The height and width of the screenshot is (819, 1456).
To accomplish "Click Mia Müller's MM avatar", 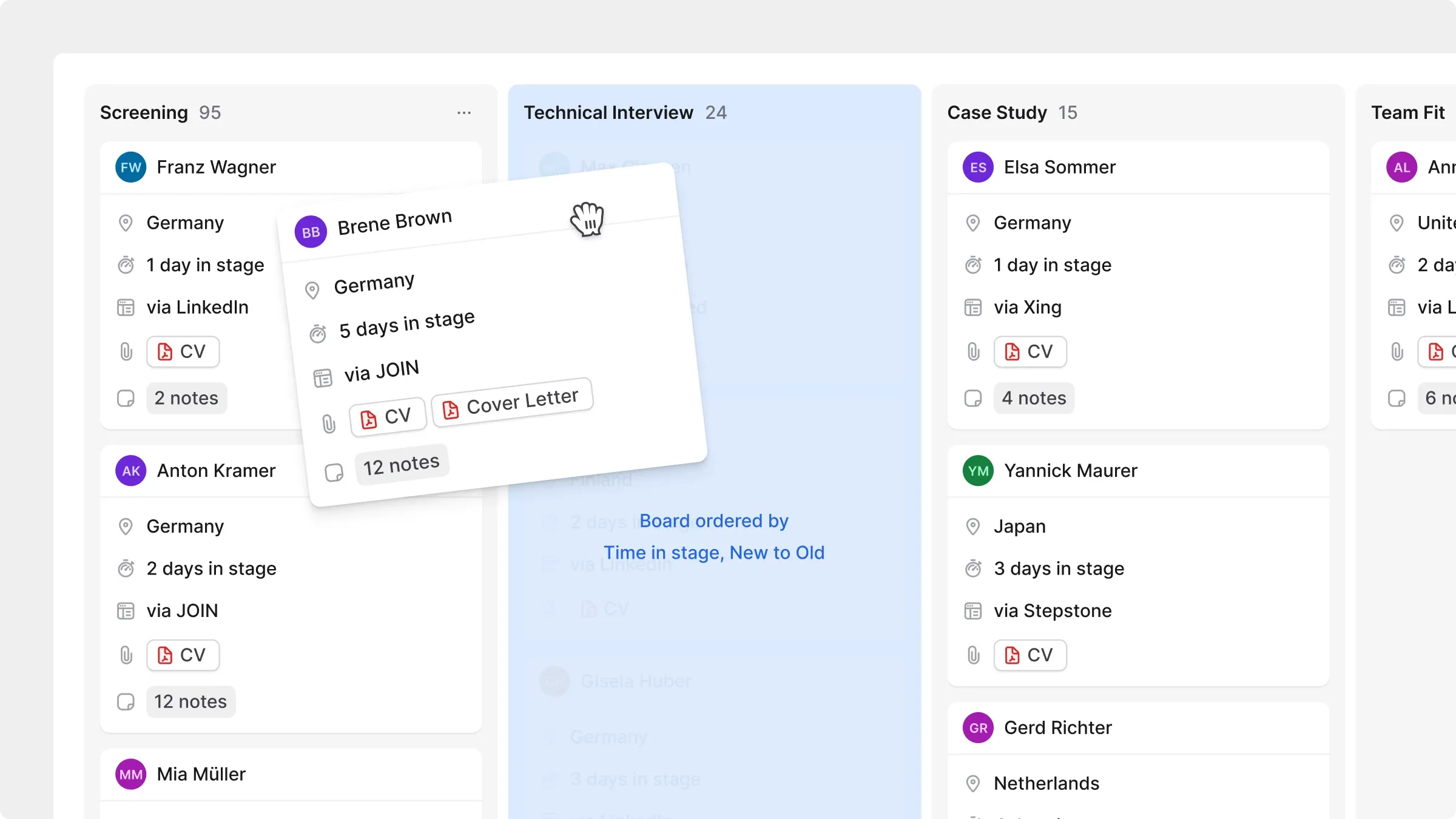I will (x=131, y=774).
